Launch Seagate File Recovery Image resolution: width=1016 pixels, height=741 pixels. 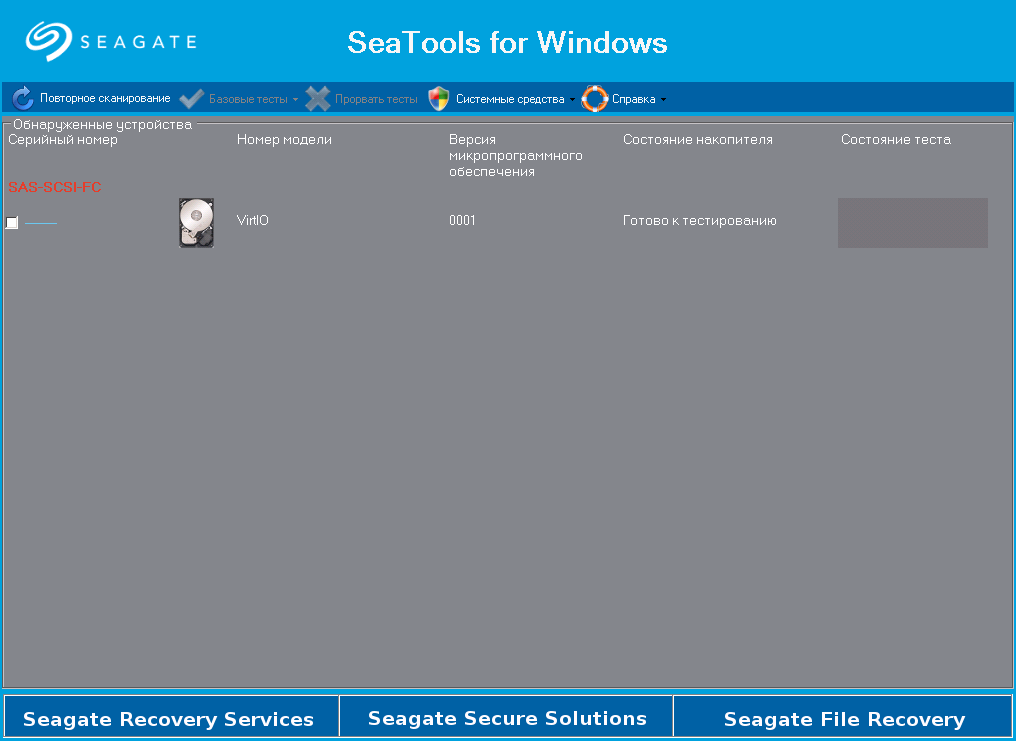coord(844,719)
